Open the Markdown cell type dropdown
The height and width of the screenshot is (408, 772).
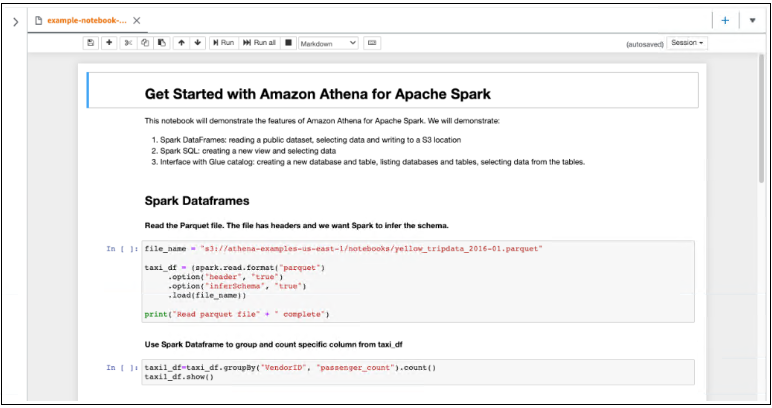click(x=328, y=43)
